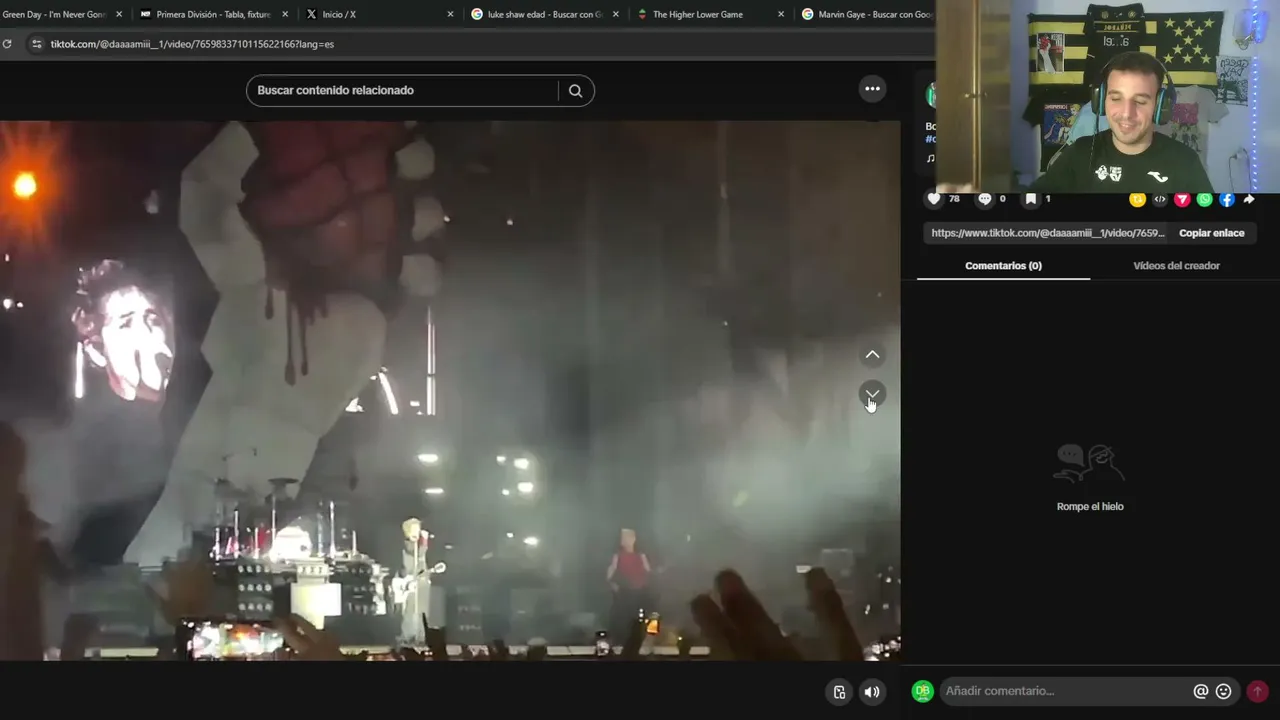Open the Primera División browser tab
The height and width of the screenshot is (720, 1280).
(212, 15)
